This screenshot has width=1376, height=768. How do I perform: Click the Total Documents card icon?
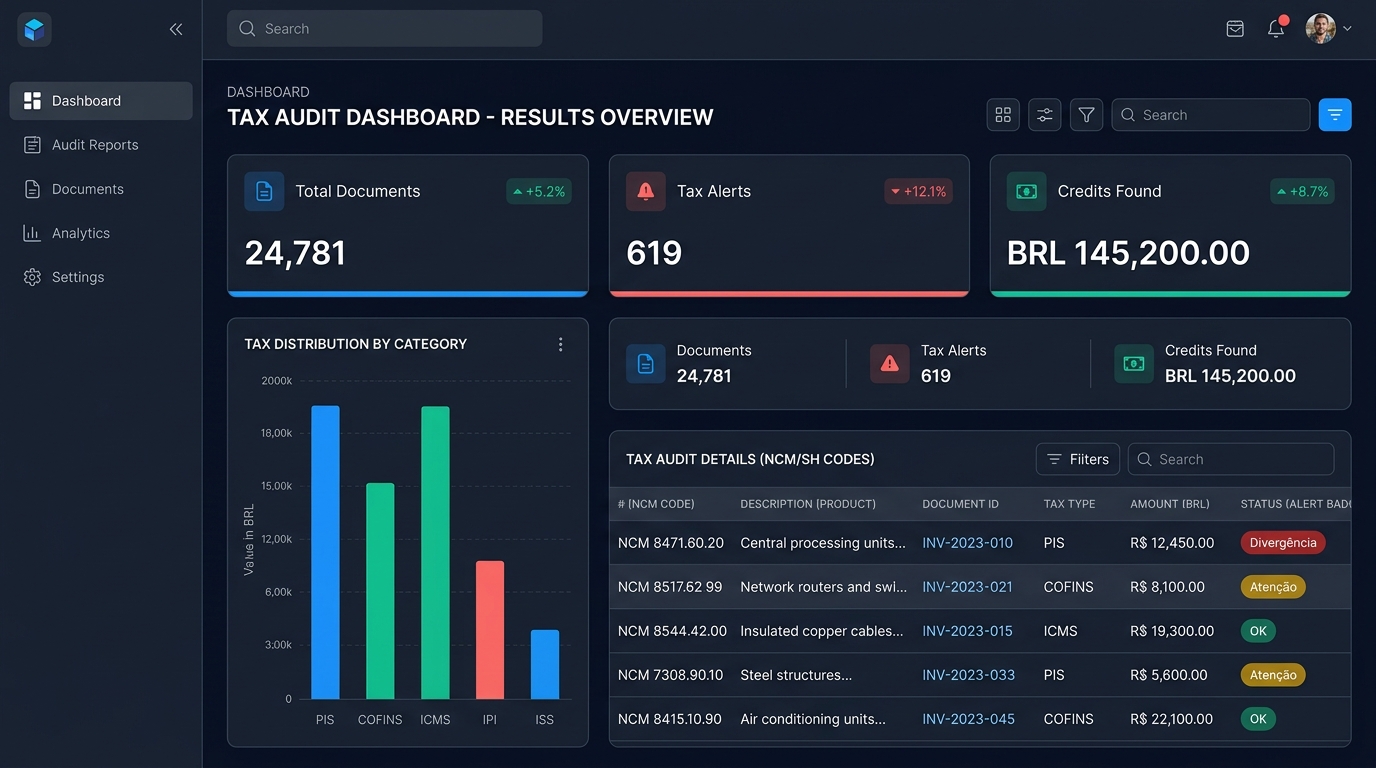tap(264, 191)
